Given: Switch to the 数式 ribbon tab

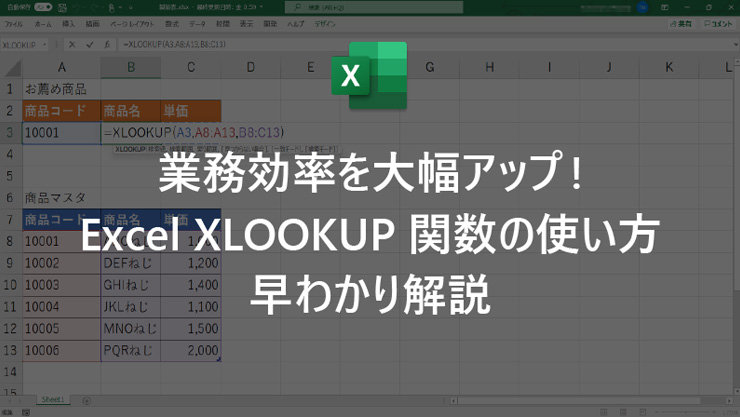Looking at the screenshot, I should pyautogui.click(x=172, y=24).
